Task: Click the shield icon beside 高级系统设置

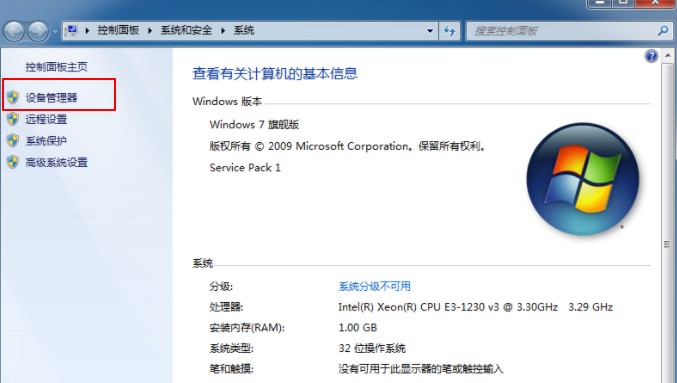Action: pyautogui.click(x=13, y=162)
